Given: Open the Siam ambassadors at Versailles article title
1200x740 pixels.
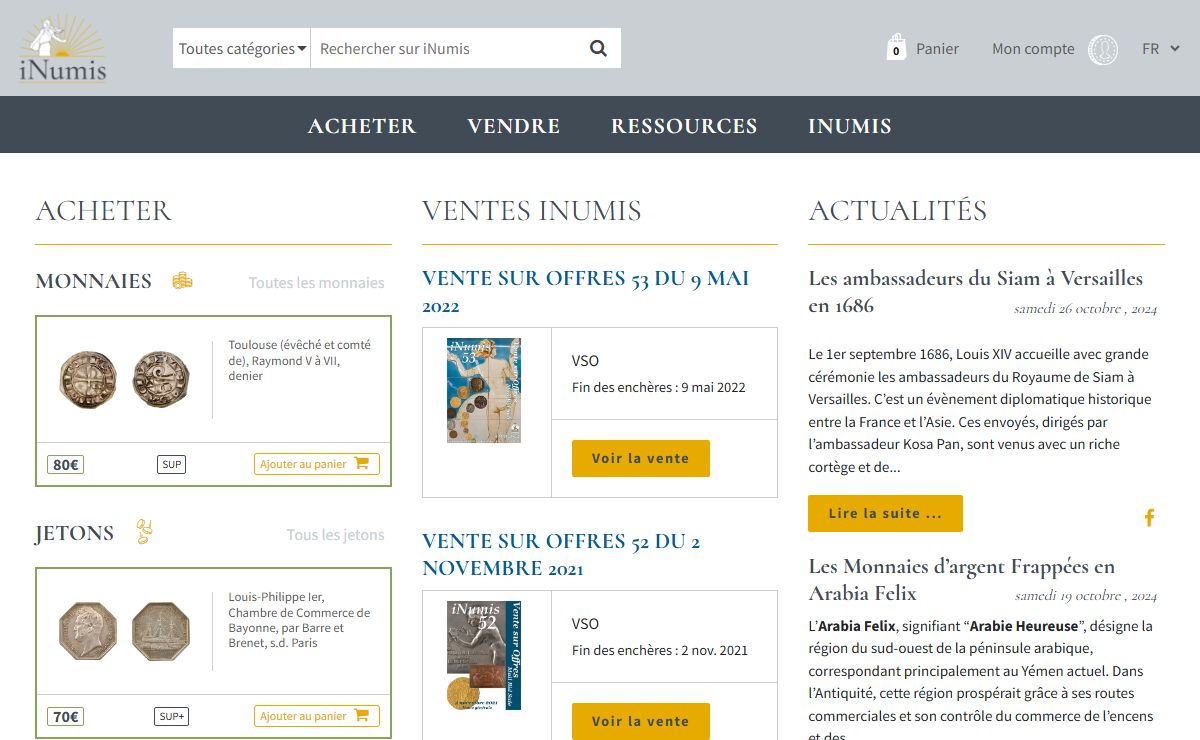Looking at the screenshot, I should (976, 292).
